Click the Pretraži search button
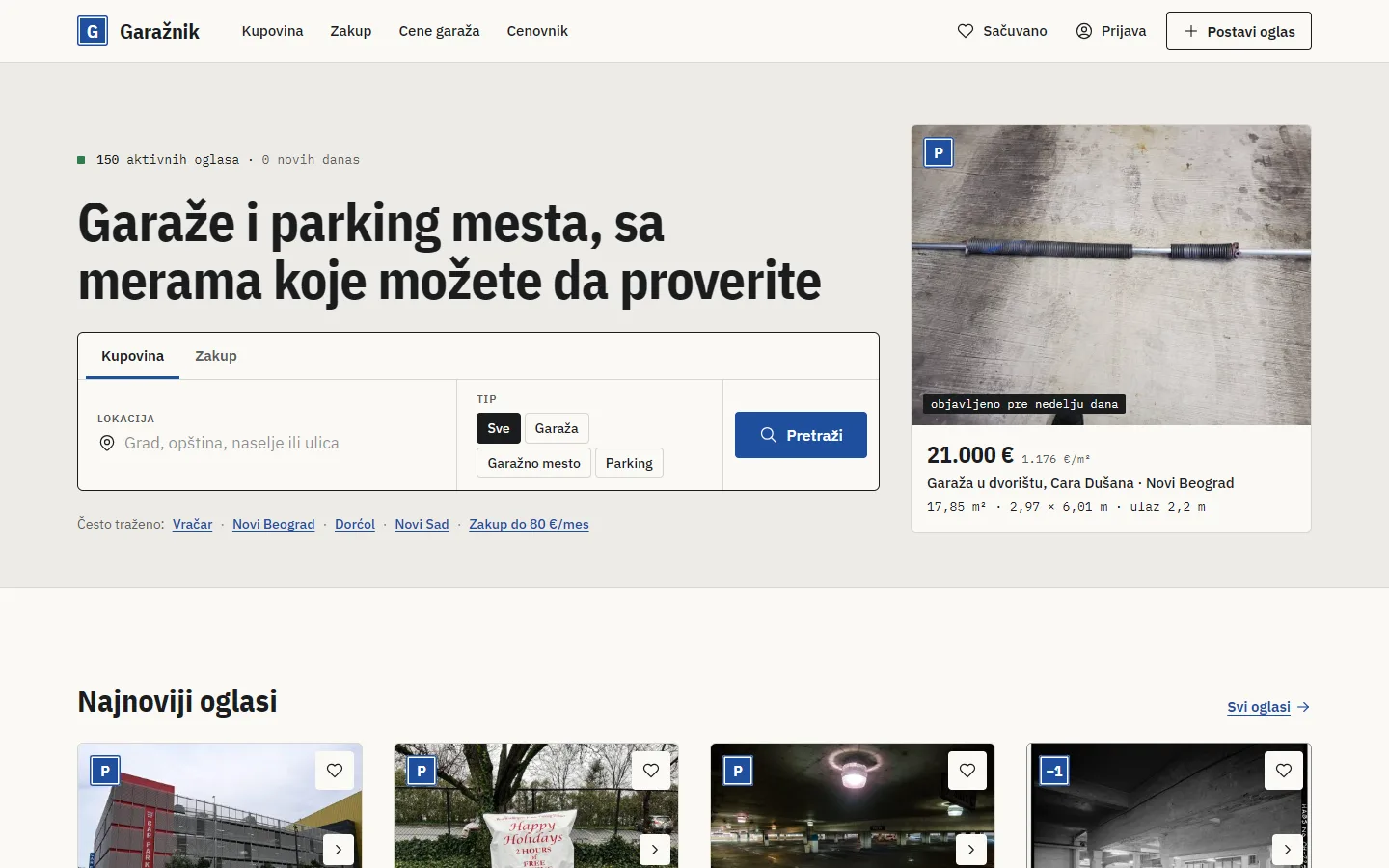This screenshot has width=1389, height=868. 801,435
